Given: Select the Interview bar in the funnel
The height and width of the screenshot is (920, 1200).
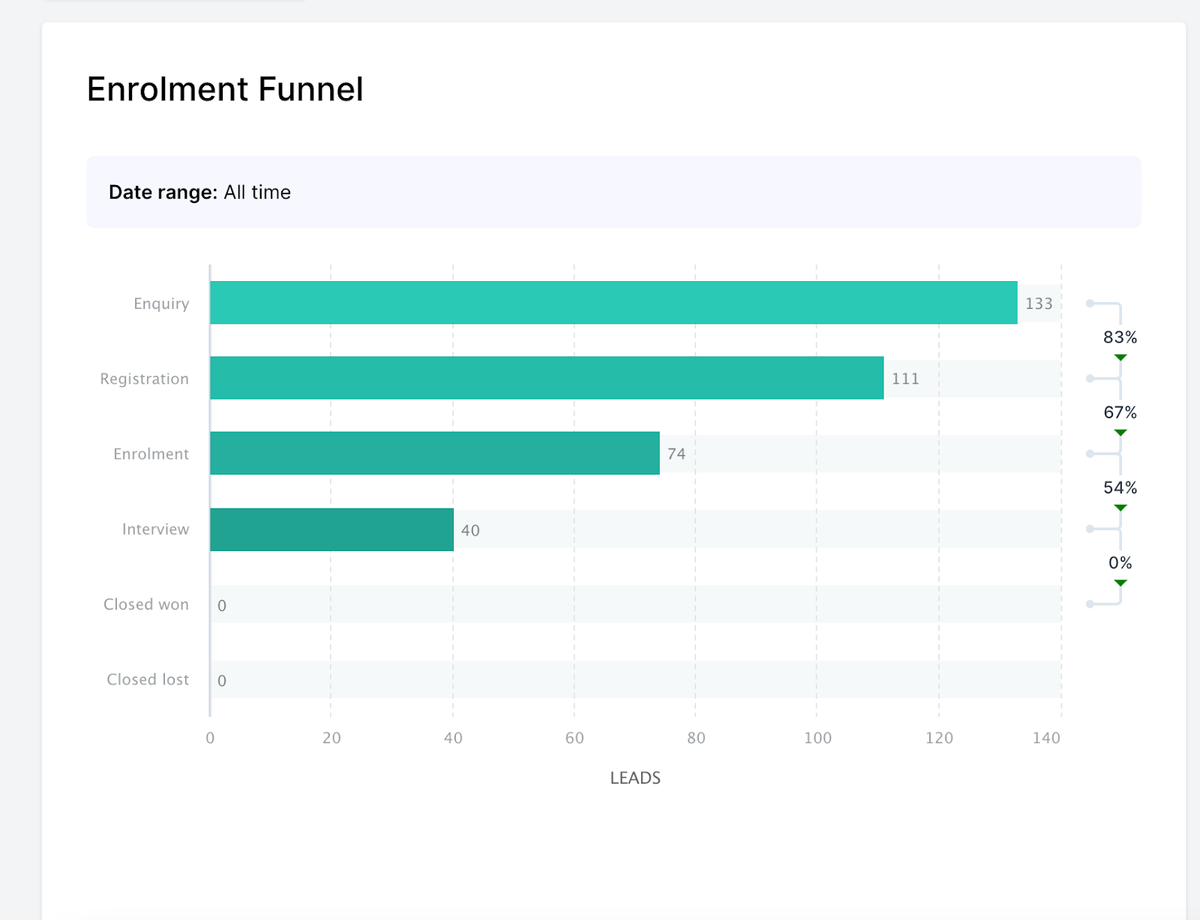Looking at the screenshot, I should (332, 529).
